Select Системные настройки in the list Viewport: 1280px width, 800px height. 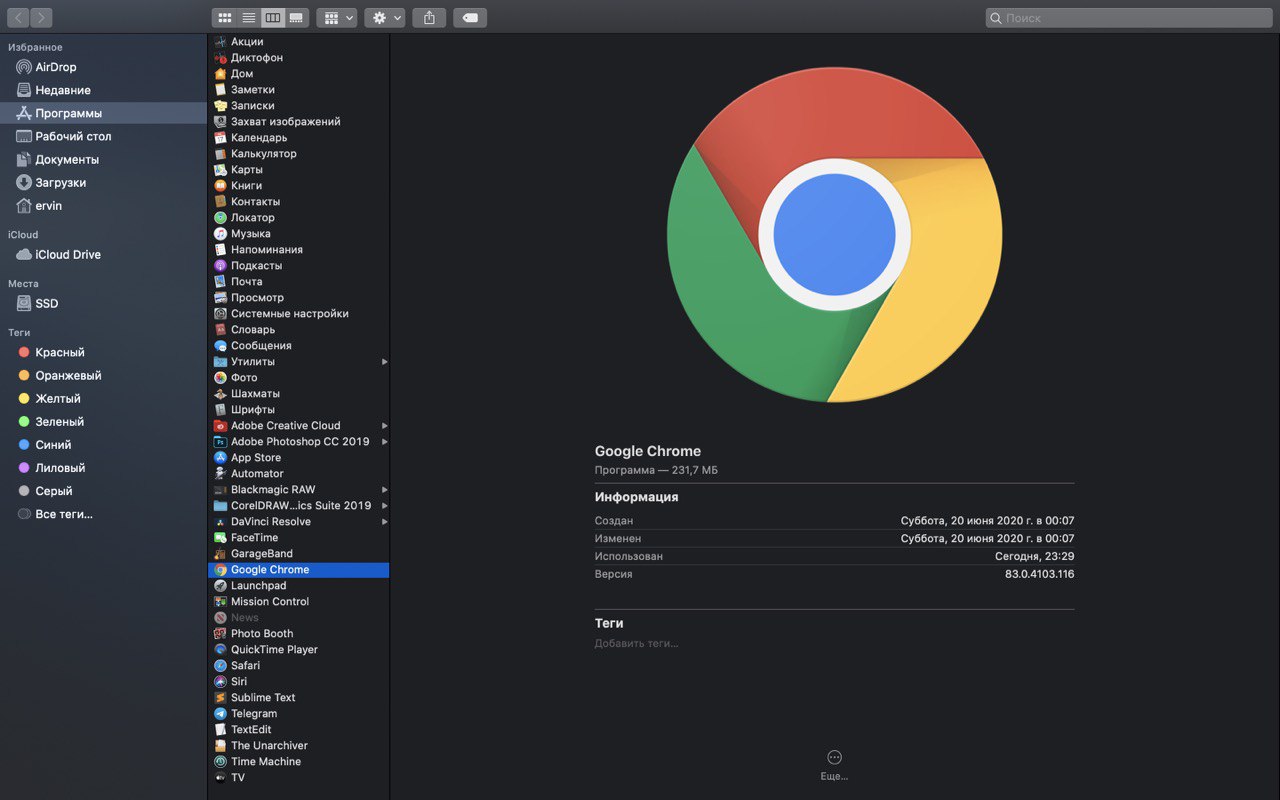point(298,313)
